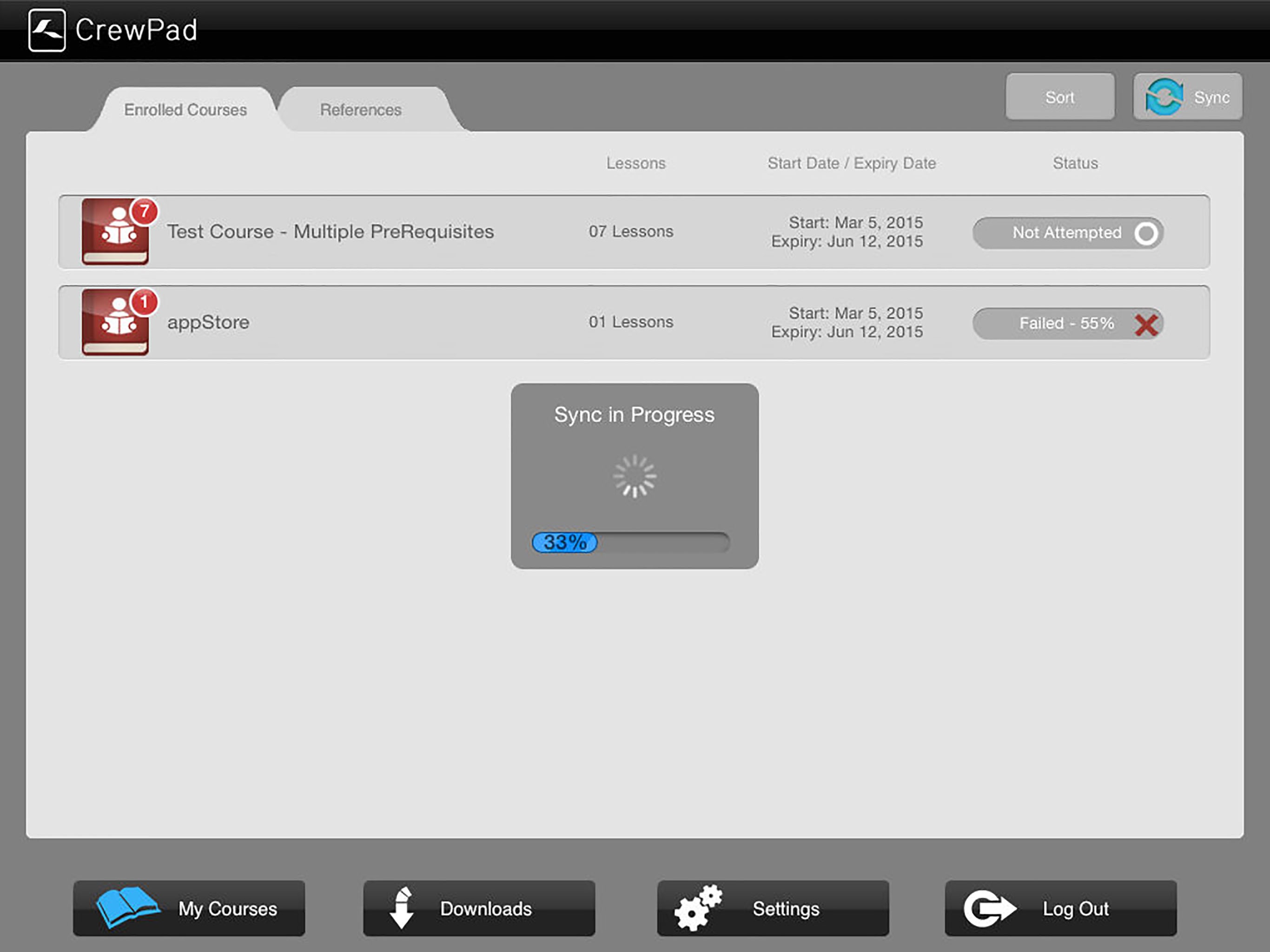Open the Test Course - Multiple PreRequisites title

[330, 231]
